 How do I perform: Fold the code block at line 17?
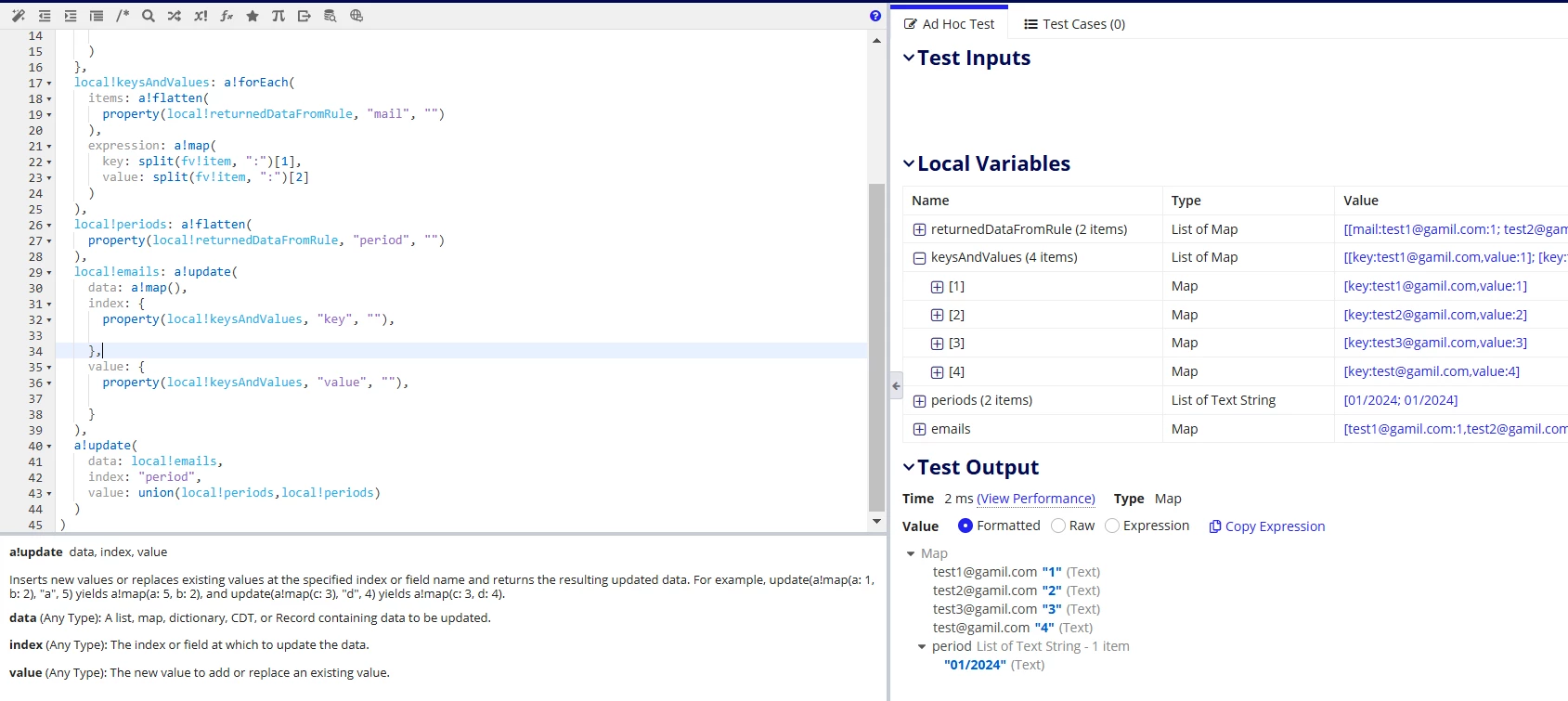(49, 84)
